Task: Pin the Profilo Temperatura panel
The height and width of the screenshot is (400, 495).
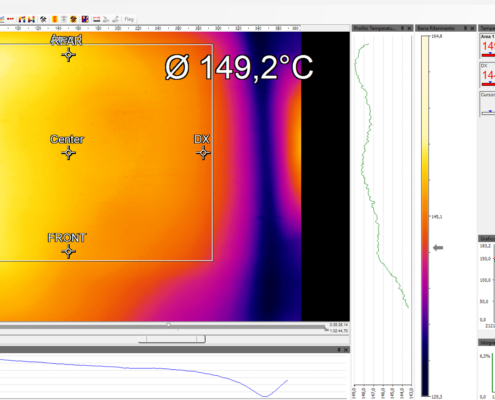Action: coord(402,28)
